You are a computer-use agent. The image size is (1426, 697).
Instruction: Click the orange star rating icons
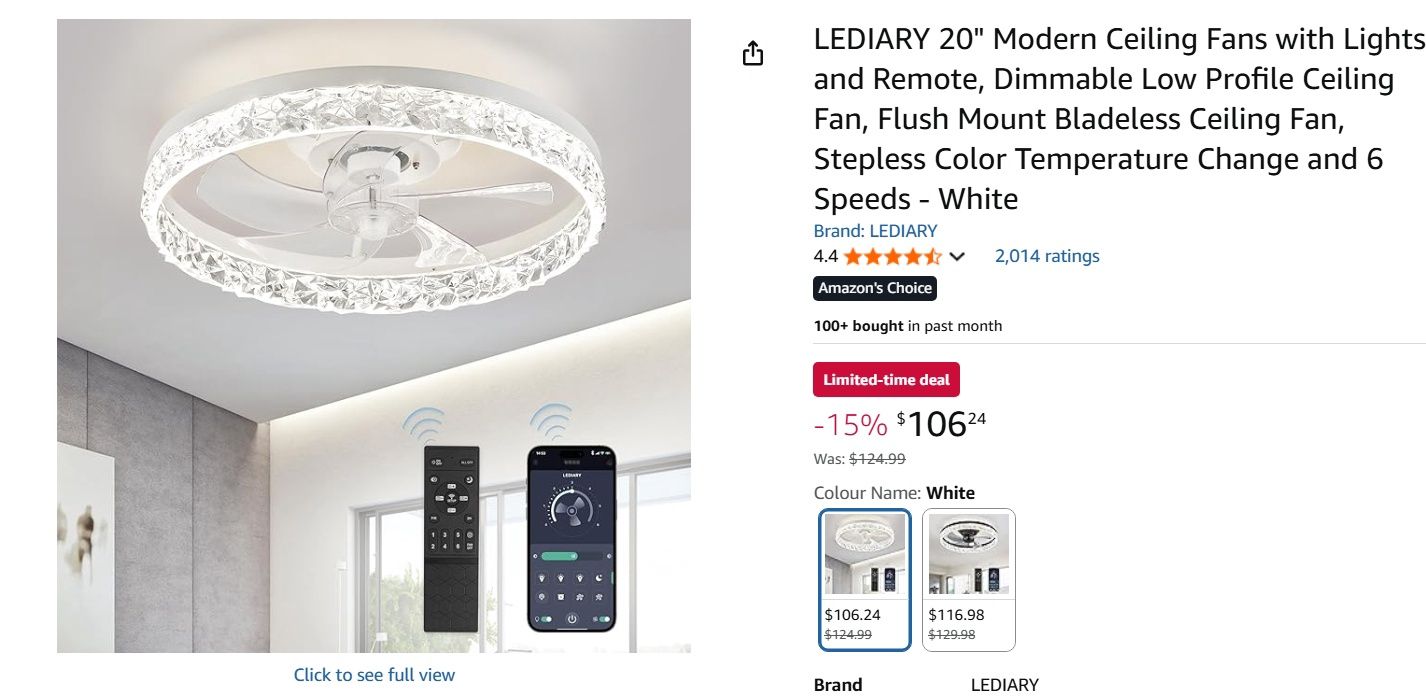pos(892,257)
